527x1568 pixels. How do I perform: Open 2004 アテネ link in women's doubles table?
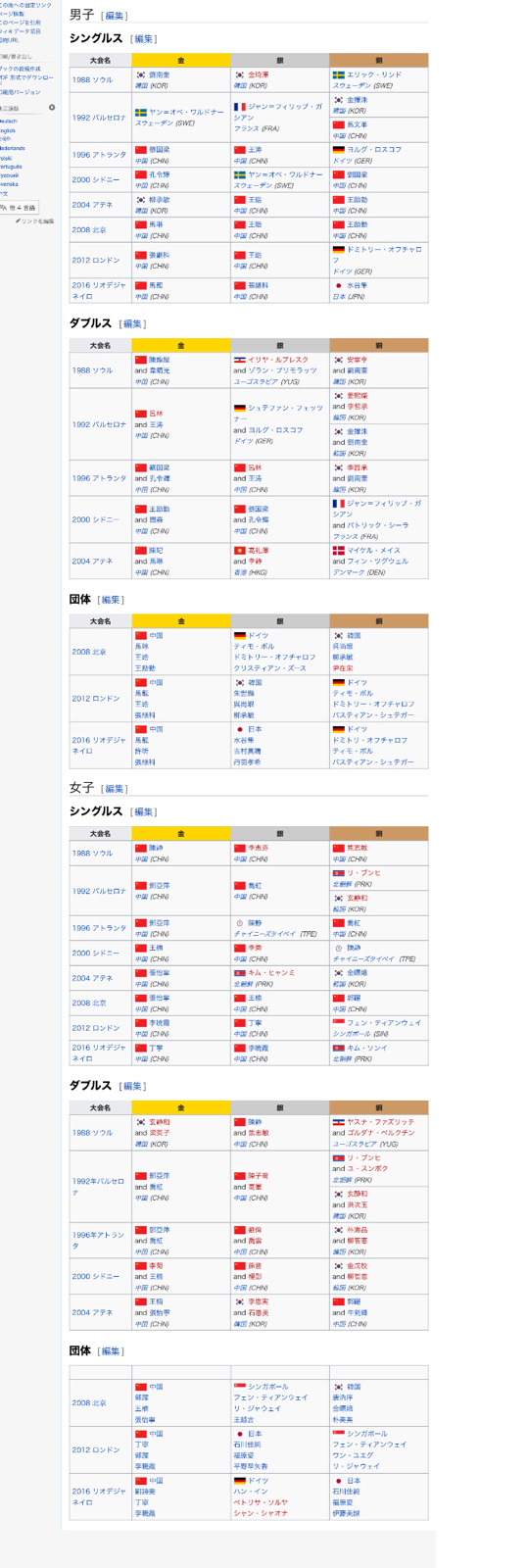92,1313
